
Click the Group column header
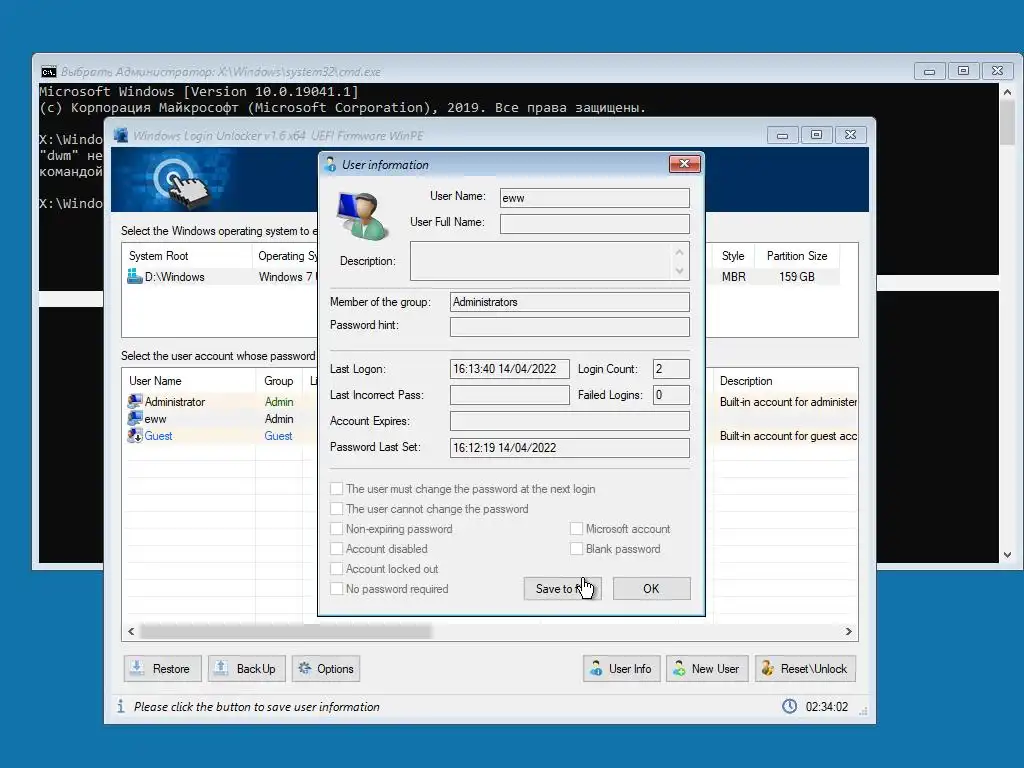tap(279, 381)
